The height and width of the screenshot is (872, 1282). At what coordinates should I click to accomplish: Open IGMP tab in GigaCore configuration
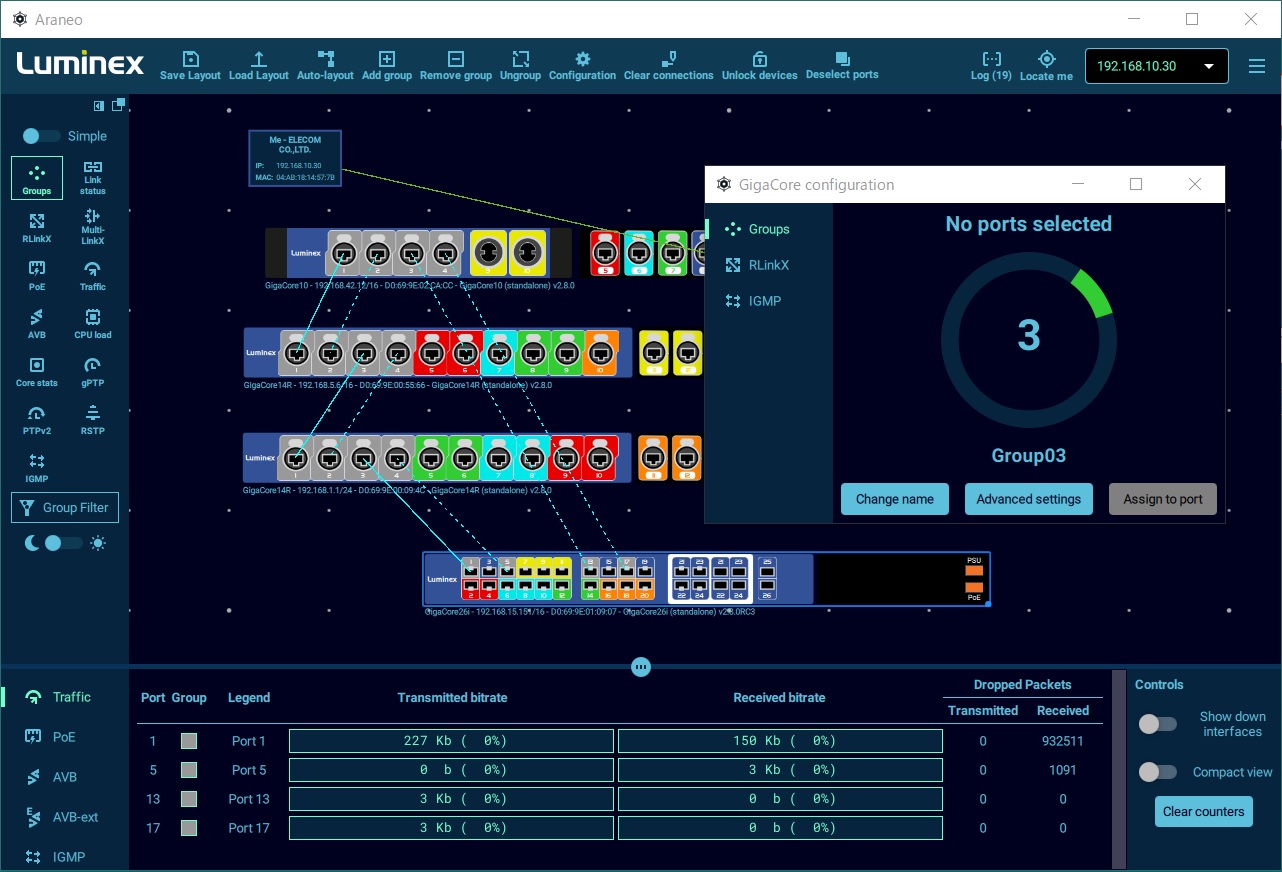768,301
